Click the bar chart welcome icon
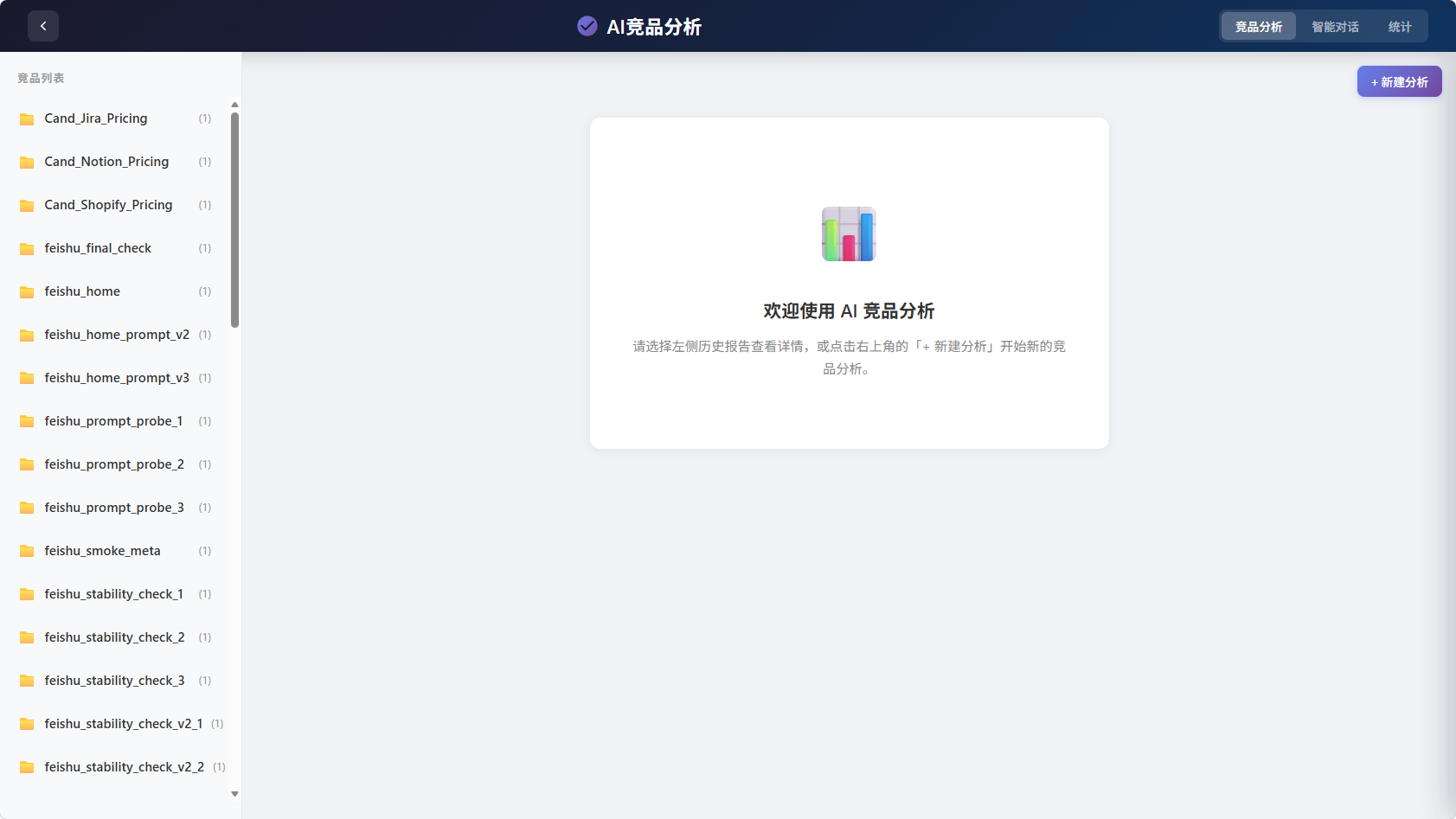This screenshot has height=819, width=1456. 848,234
